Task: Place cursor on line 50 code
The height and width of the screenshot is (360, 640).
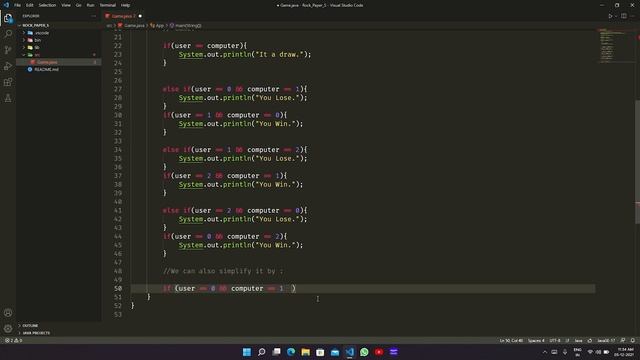Action: point(229,289)
